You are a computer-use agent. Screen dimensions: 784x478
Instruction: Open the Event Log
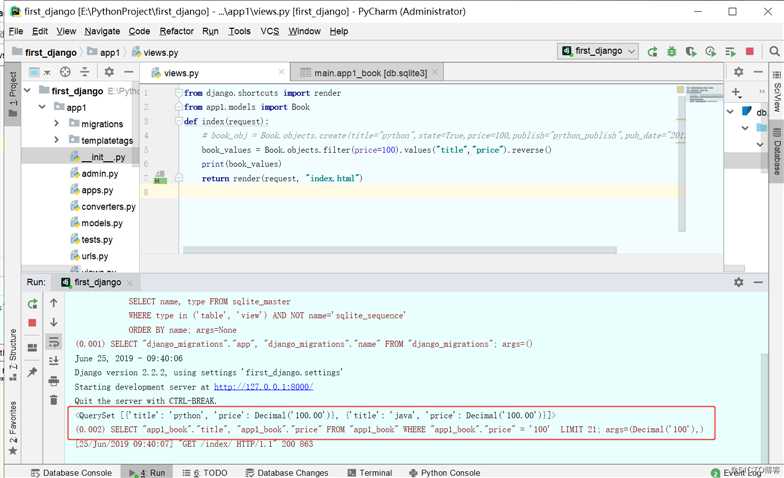tap(737, 472)
